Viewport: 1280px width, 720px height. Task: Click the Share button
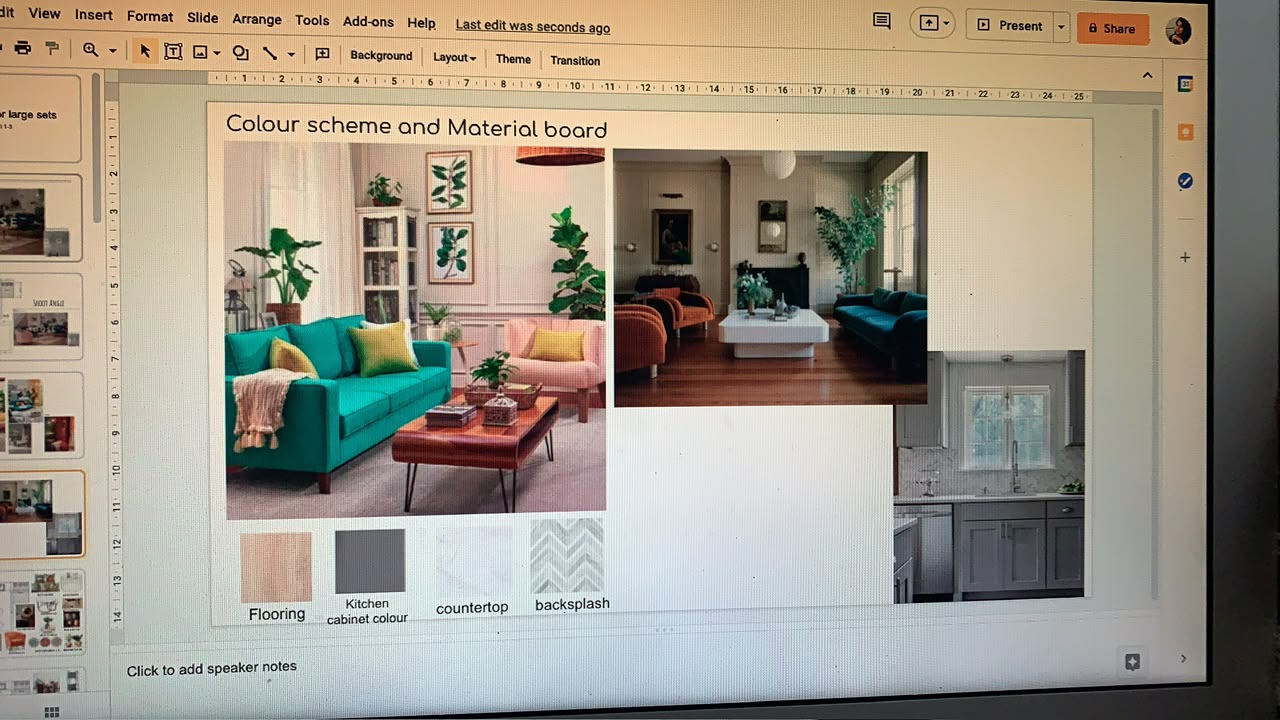tap(1112, 28)
